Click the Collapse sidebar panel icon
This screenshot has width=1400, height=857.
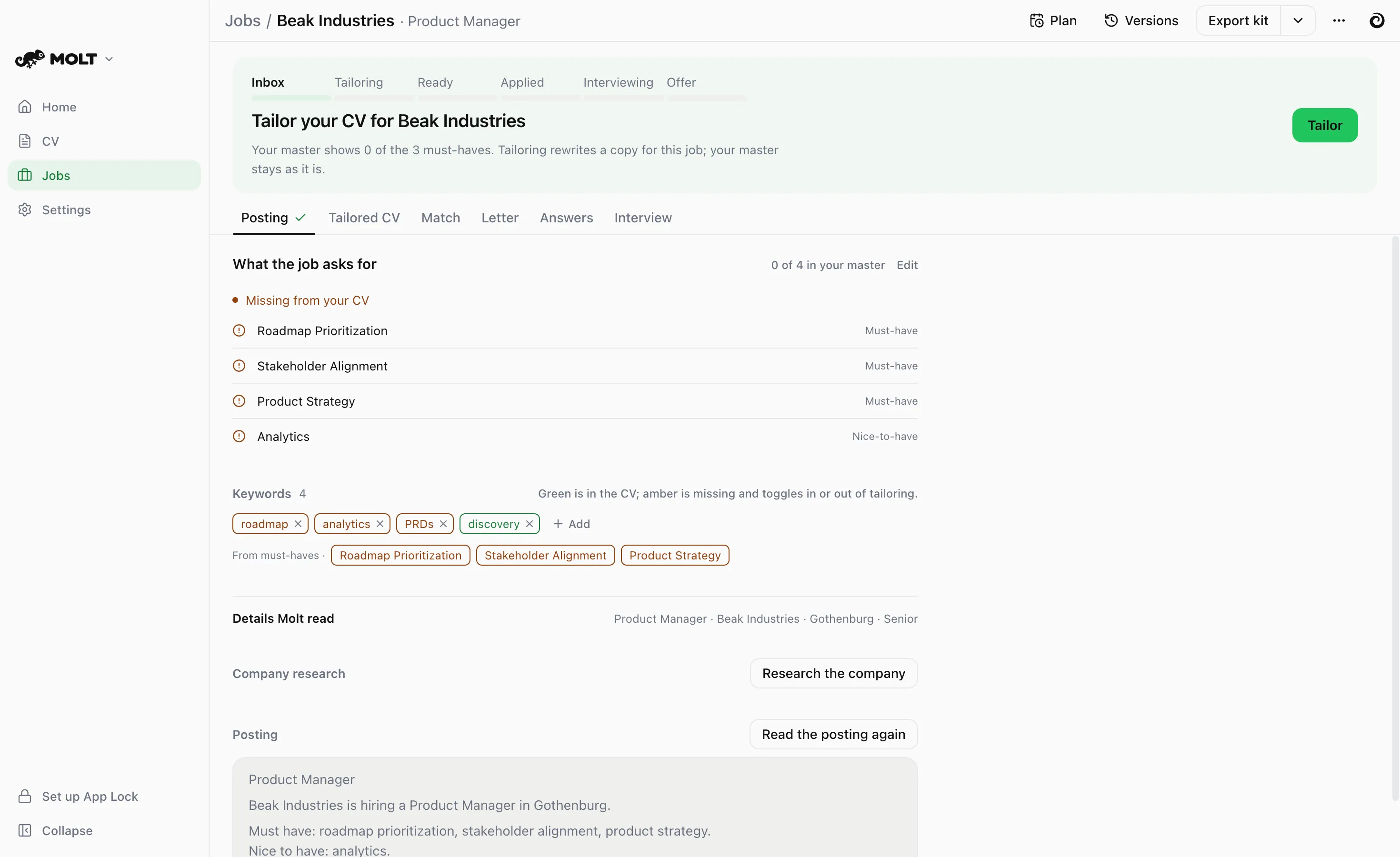(x=24, y=830)
